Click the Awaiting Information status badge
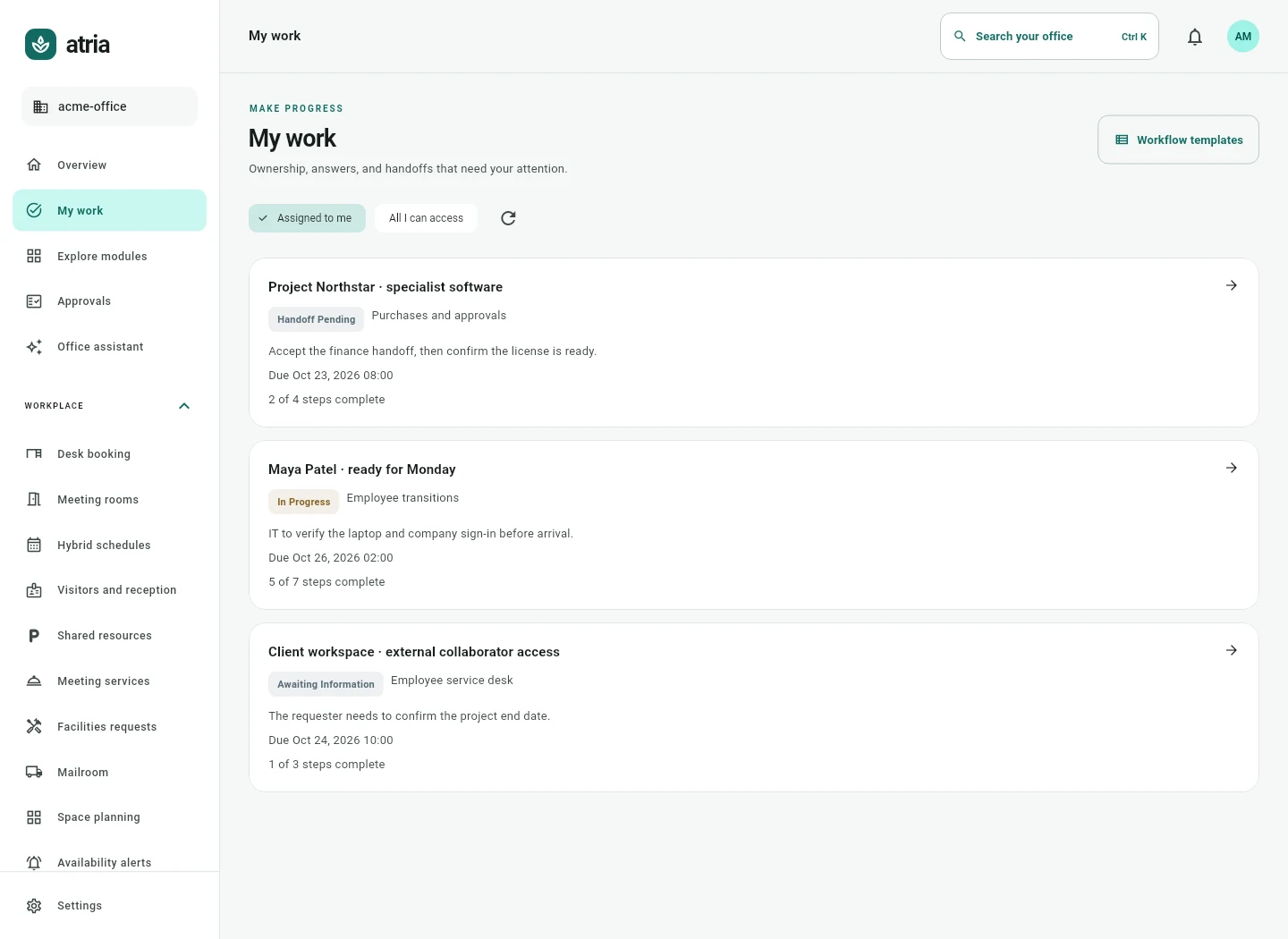This screenshot has width=1288, height=939. coord(326,684)
